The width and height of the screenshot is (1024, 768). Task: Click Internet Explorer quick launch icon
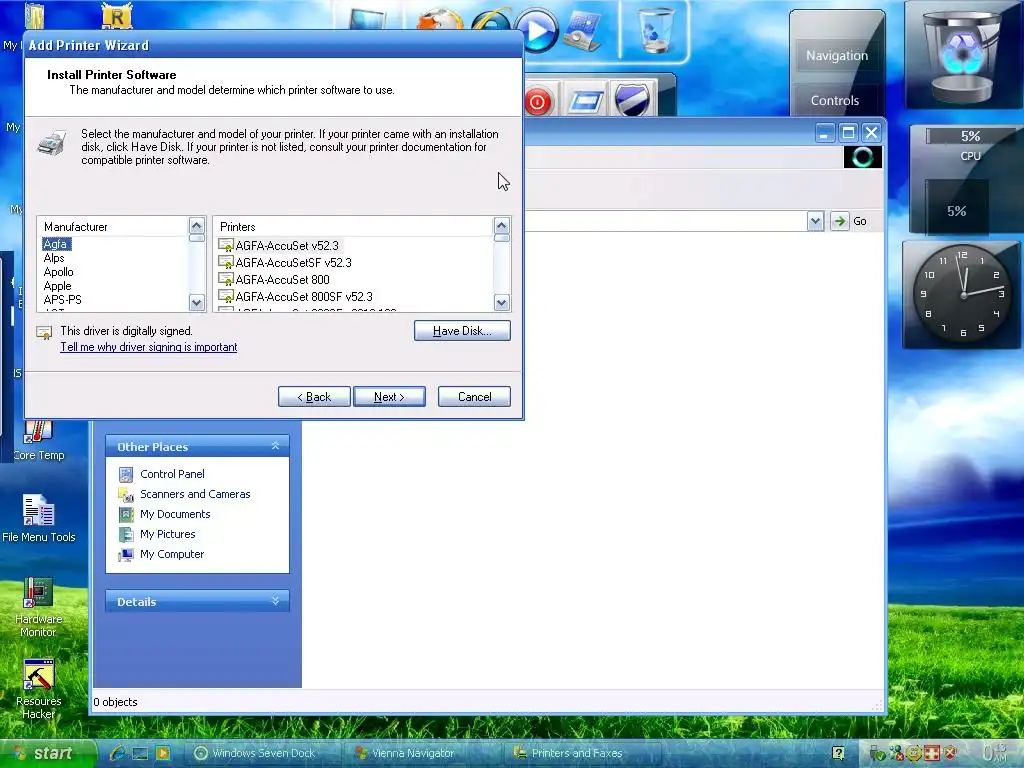pos(118,753)
